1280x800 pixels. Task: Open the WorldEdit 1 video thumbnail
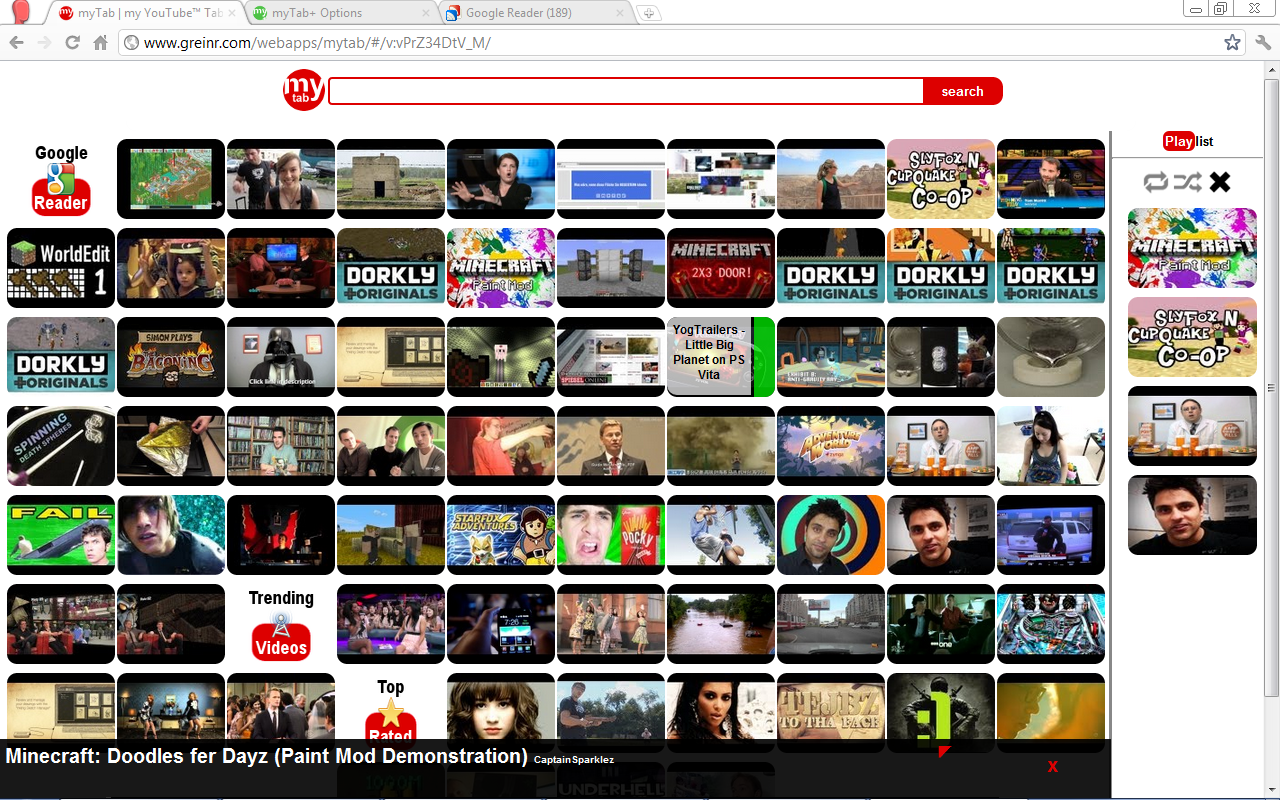pos(61,268)
